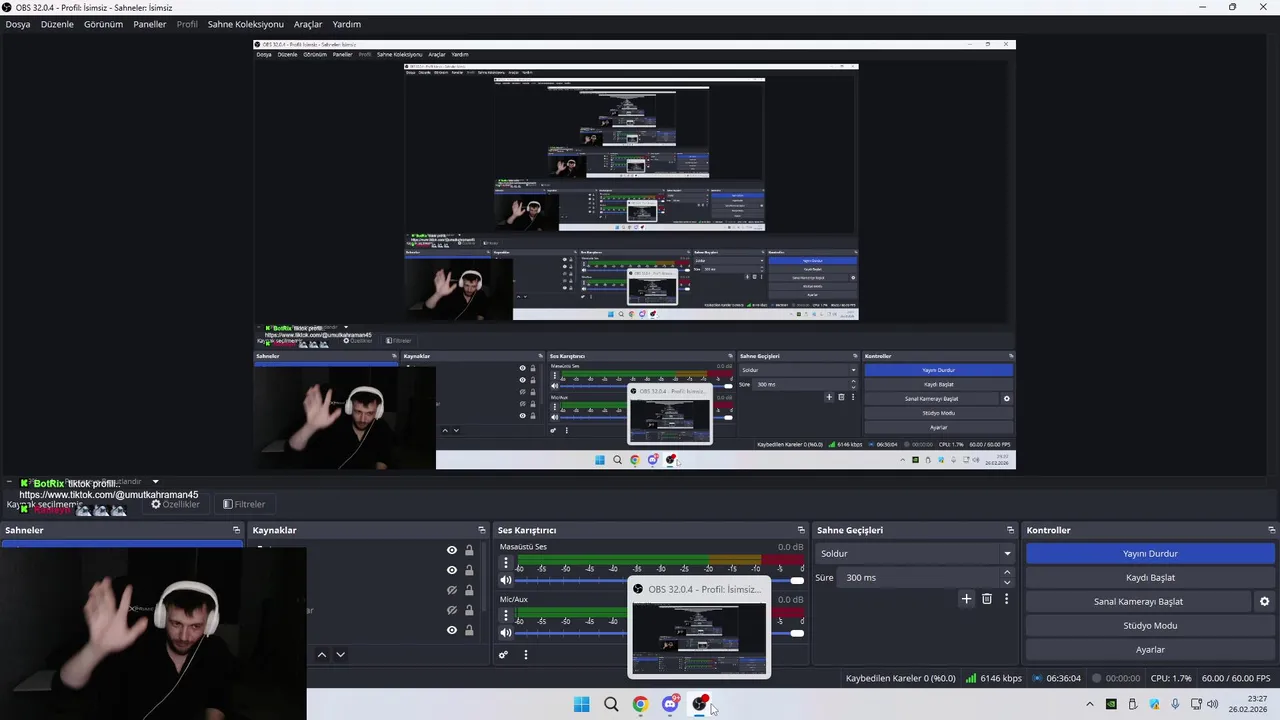Screen dimensions: 1280x720
Task: Toggle the second source's eye visibility
Action: [452, 570]
